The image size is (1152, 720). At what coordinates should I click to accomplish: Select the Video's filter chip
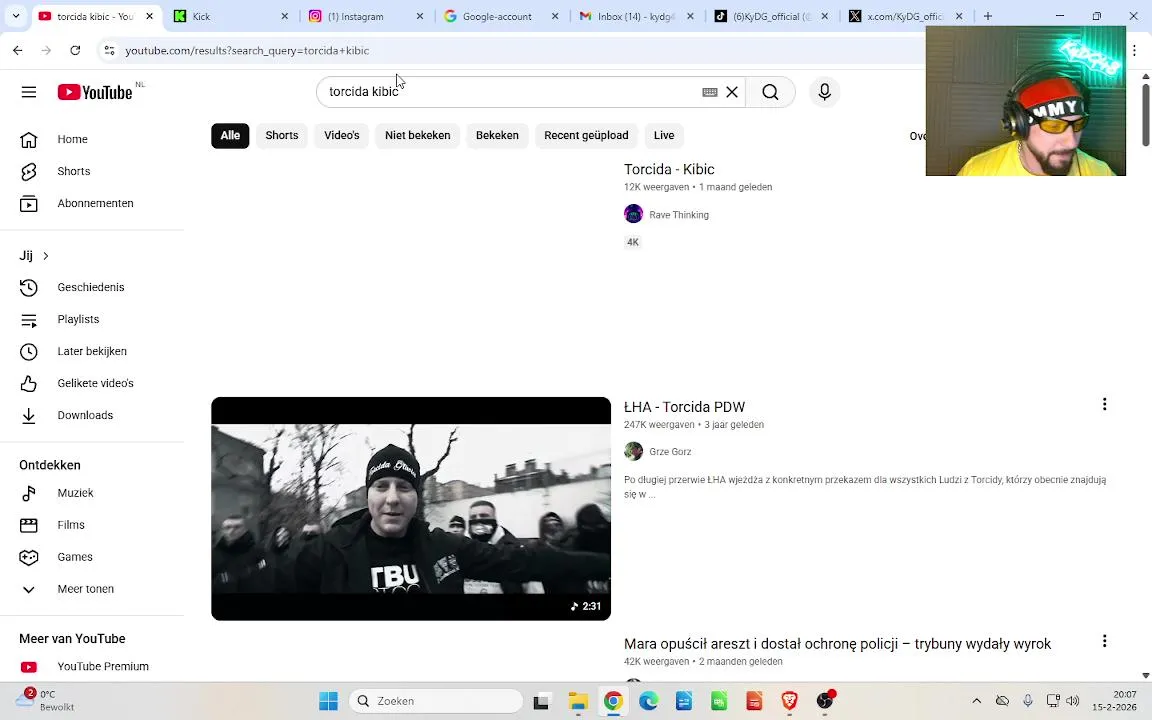tap(342, 135)
